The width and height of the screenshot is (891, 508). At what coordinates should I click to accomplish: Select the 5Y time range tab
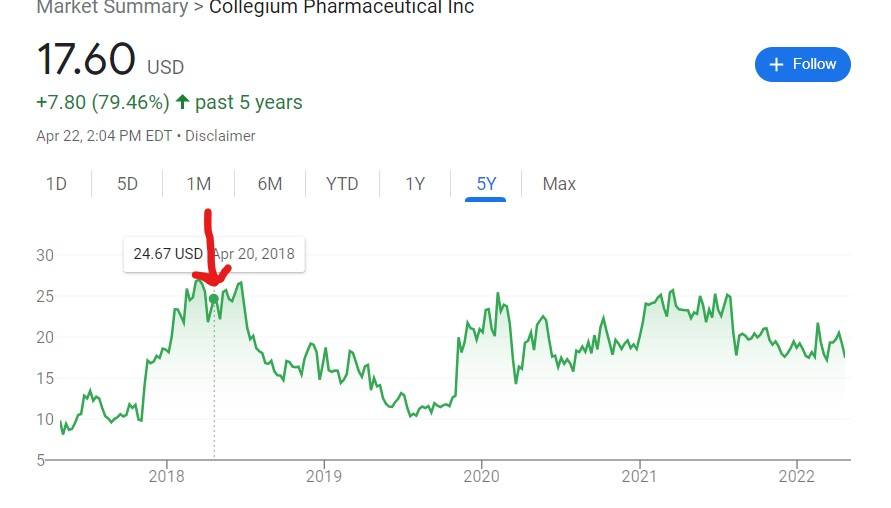(486, 184)
